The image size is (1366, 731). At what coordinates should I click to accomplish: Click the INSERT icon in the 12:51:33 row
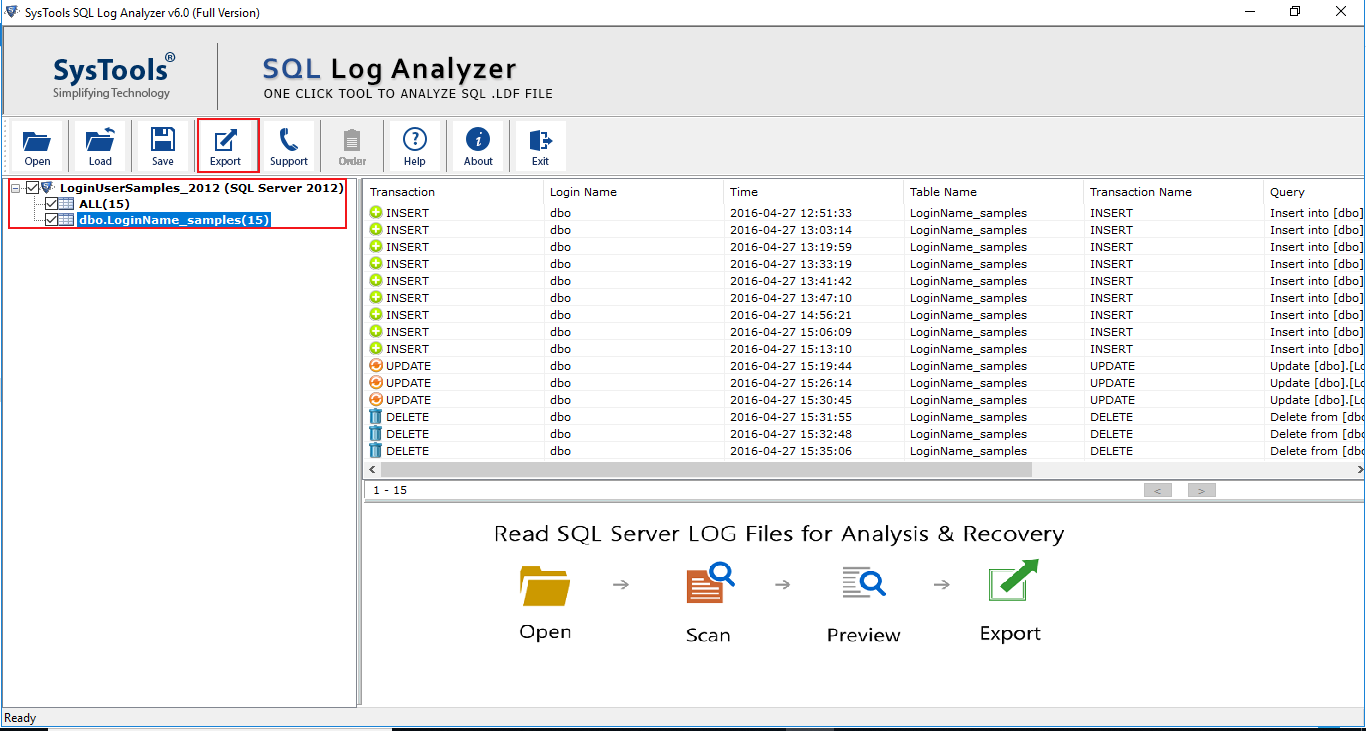pos(376,213)
